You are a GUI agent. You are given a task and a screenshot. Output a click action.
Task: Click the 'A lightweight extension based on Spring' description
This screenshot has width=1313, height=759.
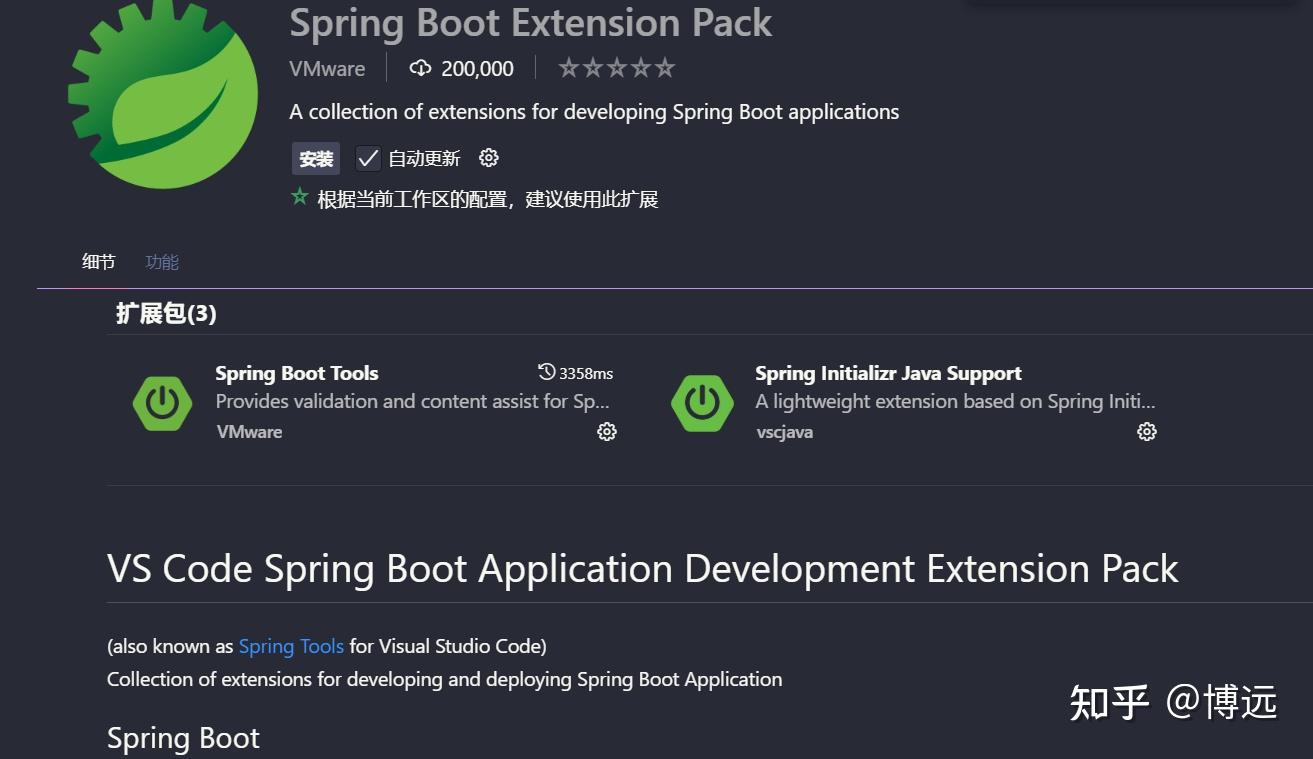pyautogui.click(x=955, y=402)
